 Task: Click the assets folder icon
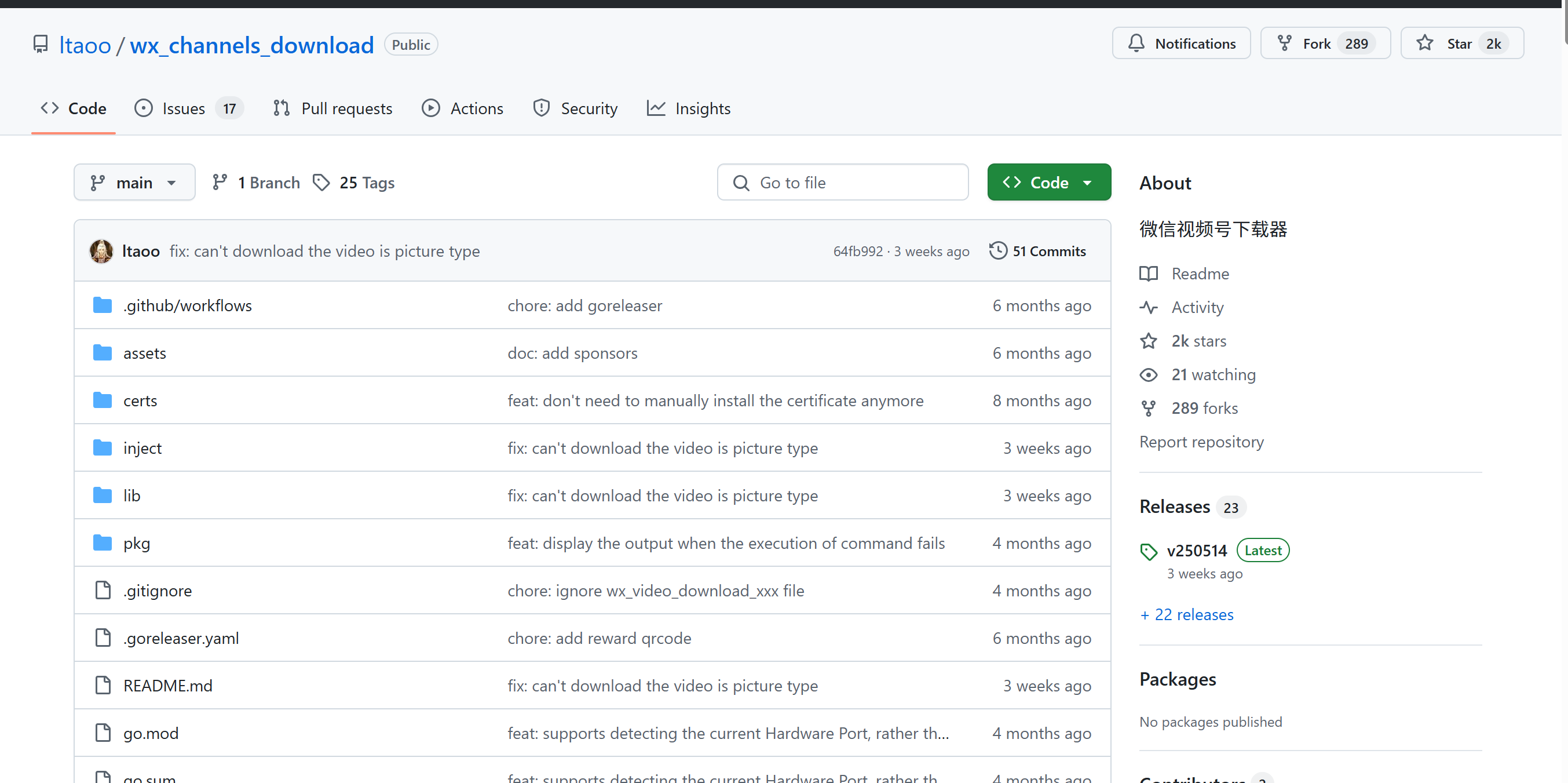pyautogui.click(x=103, y=352)
